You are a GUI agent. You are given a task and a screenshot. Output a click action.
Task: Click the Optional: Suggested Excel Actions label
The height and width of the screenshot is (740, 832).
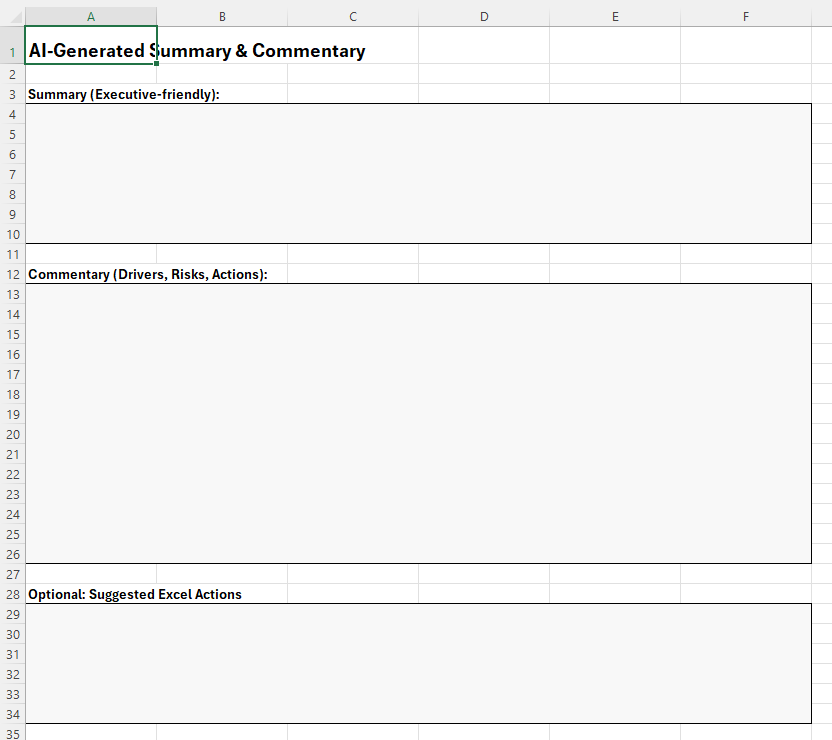pos(134,595)
